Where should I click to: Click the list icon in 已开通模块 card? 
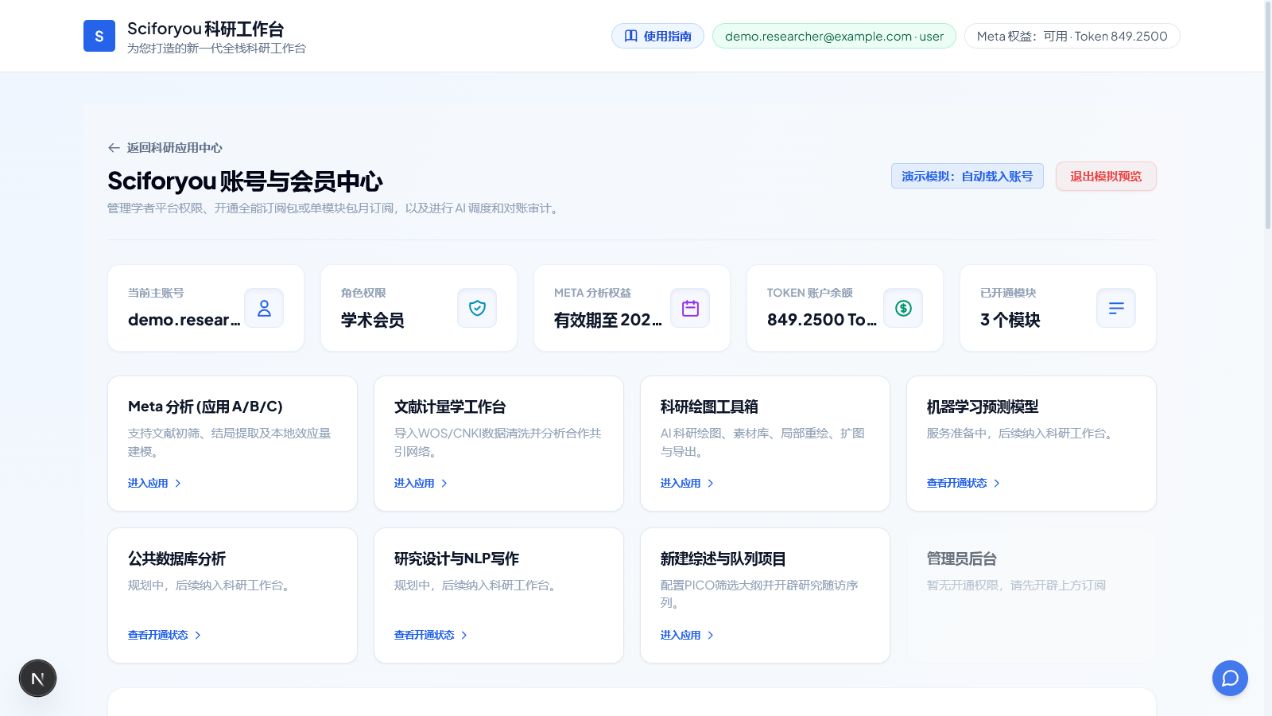coord(1116,308)
